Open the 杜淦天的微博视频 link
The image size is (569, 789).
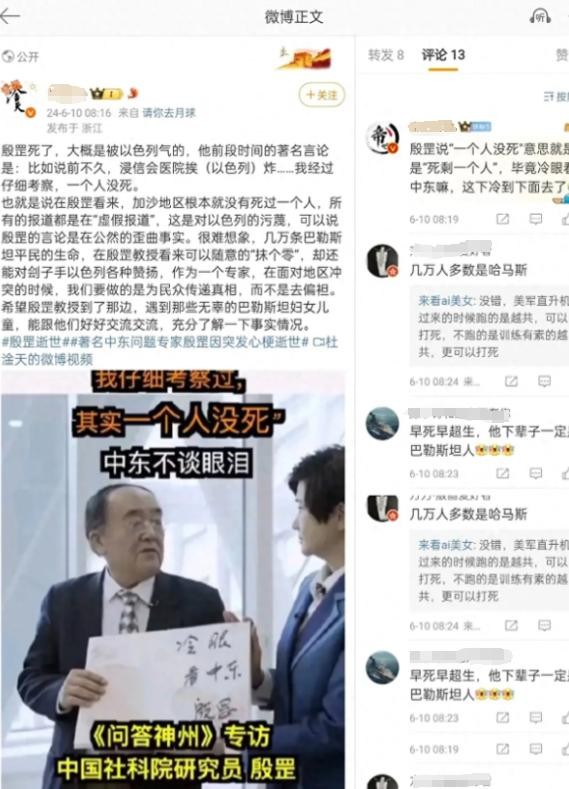tap(46, 359)
